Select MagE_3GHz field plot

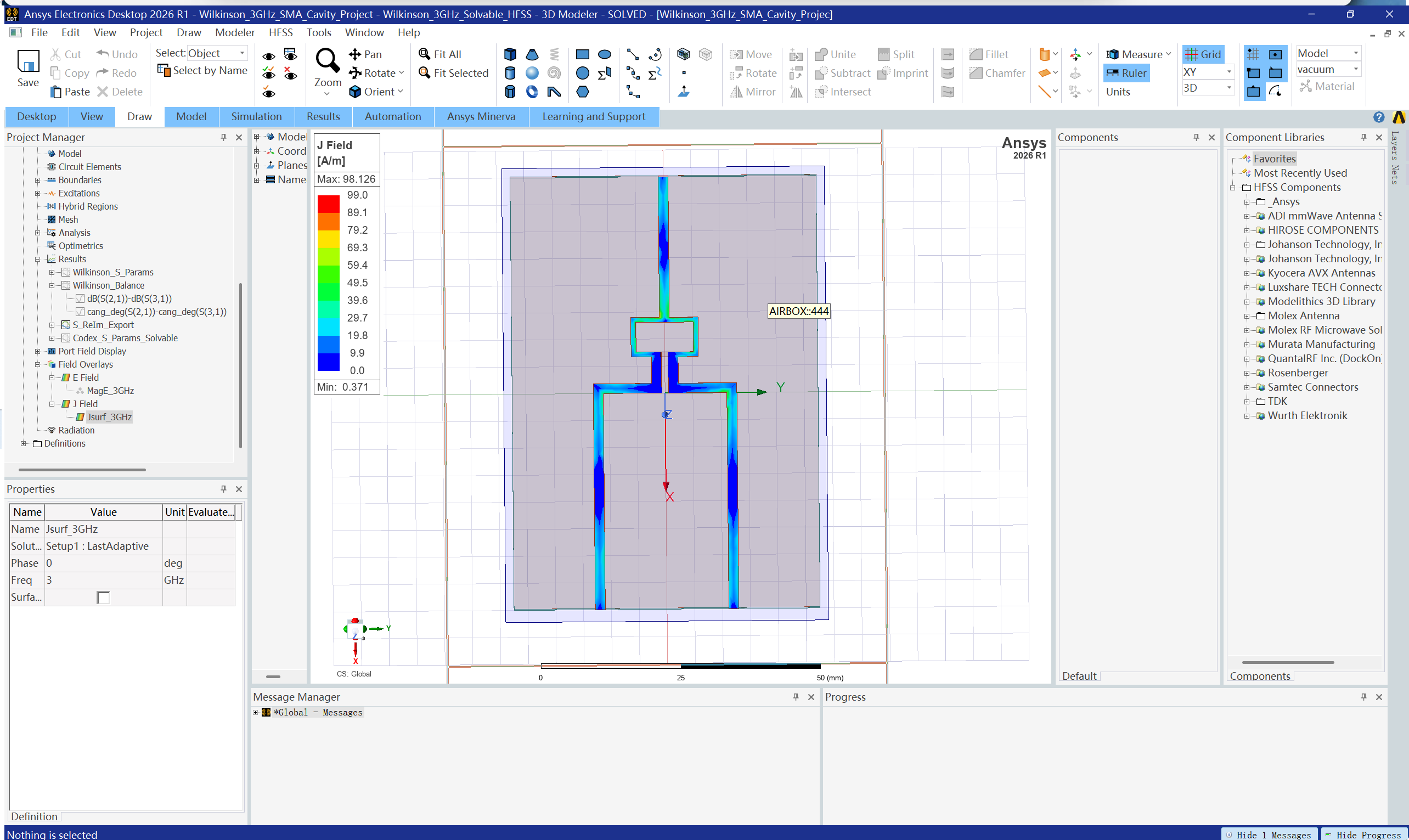(110, 391)
